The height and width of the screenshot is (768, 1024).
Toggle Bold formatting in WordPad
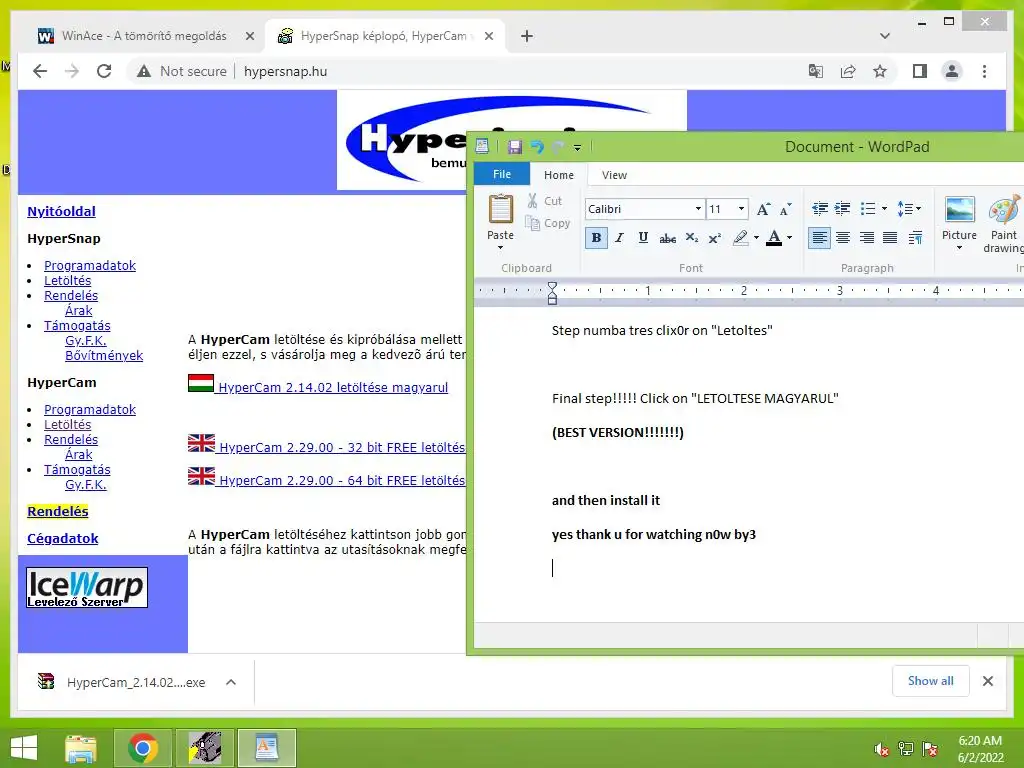point(596,238)
